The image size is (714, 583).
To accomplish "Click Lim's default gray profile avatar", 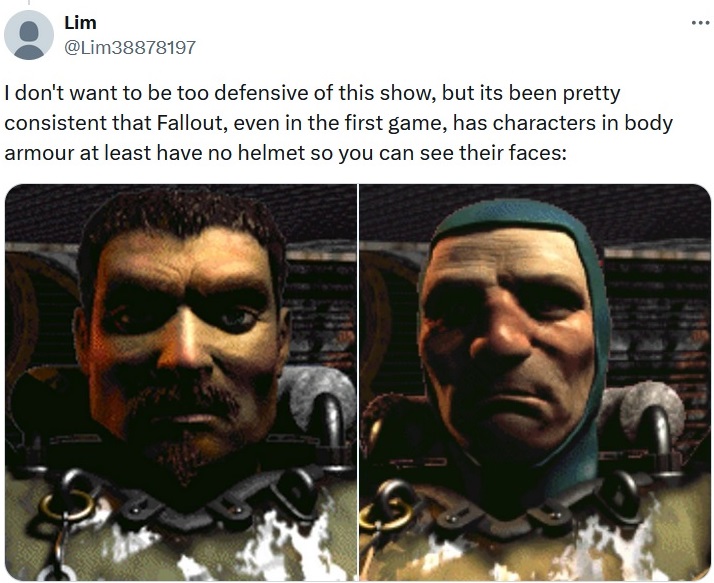I will coord(29,35).
